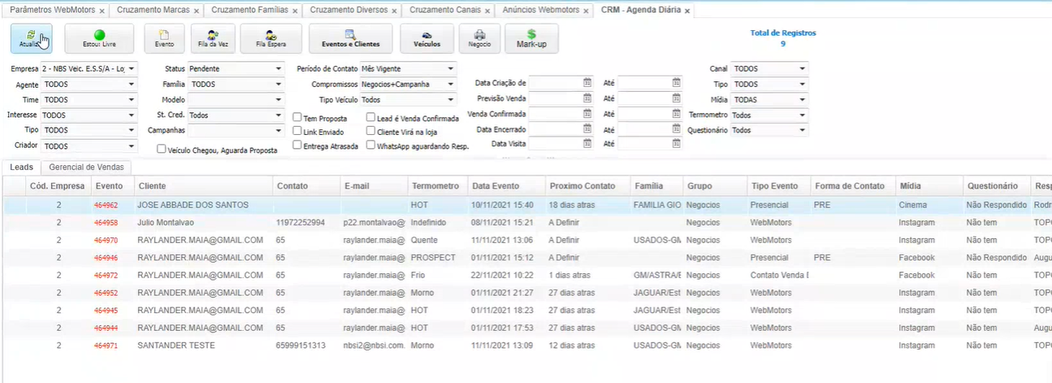Sort by Mídia column header
Image resolution: width=1052 pixels, height=383 pixels.
(x=928, y=186)
